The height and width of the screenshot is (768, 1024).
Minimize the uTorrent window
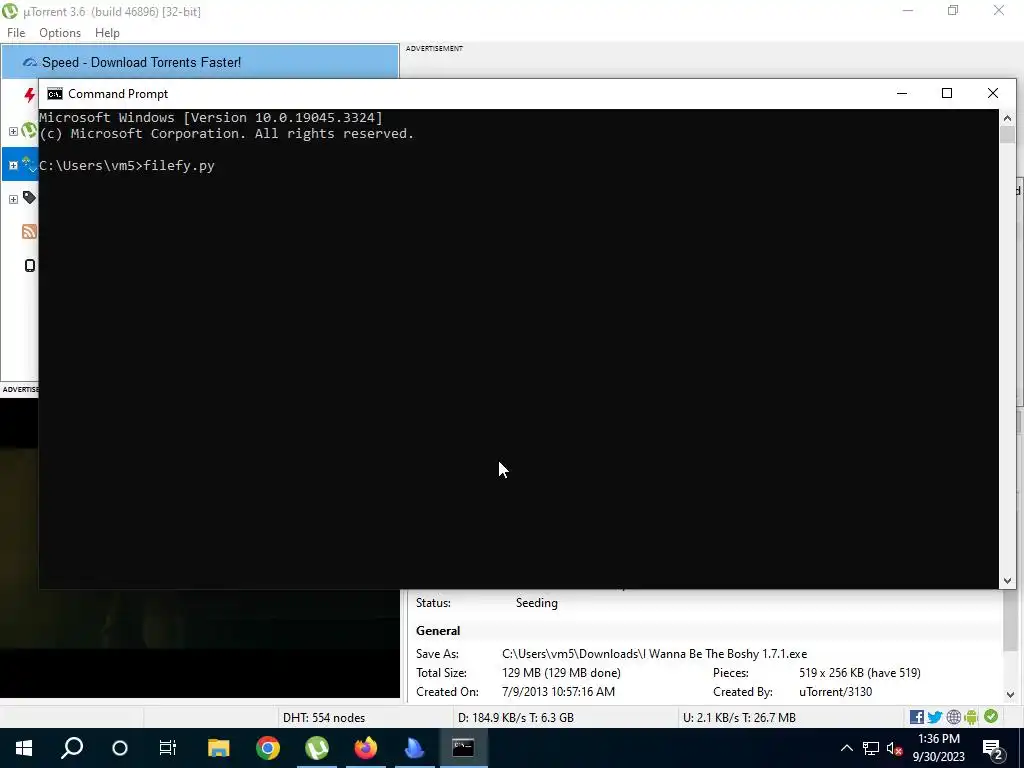908,11
